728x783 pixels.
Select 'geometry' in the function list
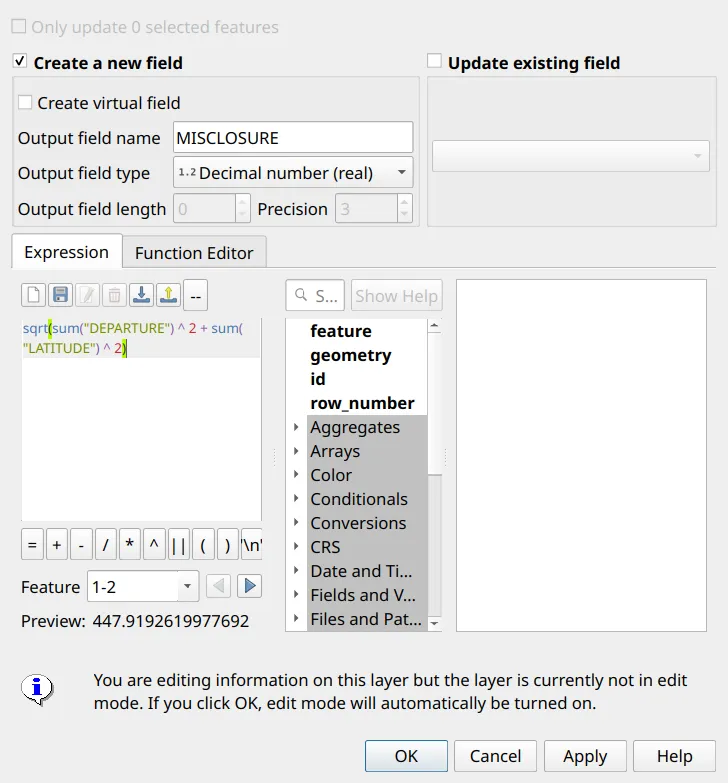[351, 355]
